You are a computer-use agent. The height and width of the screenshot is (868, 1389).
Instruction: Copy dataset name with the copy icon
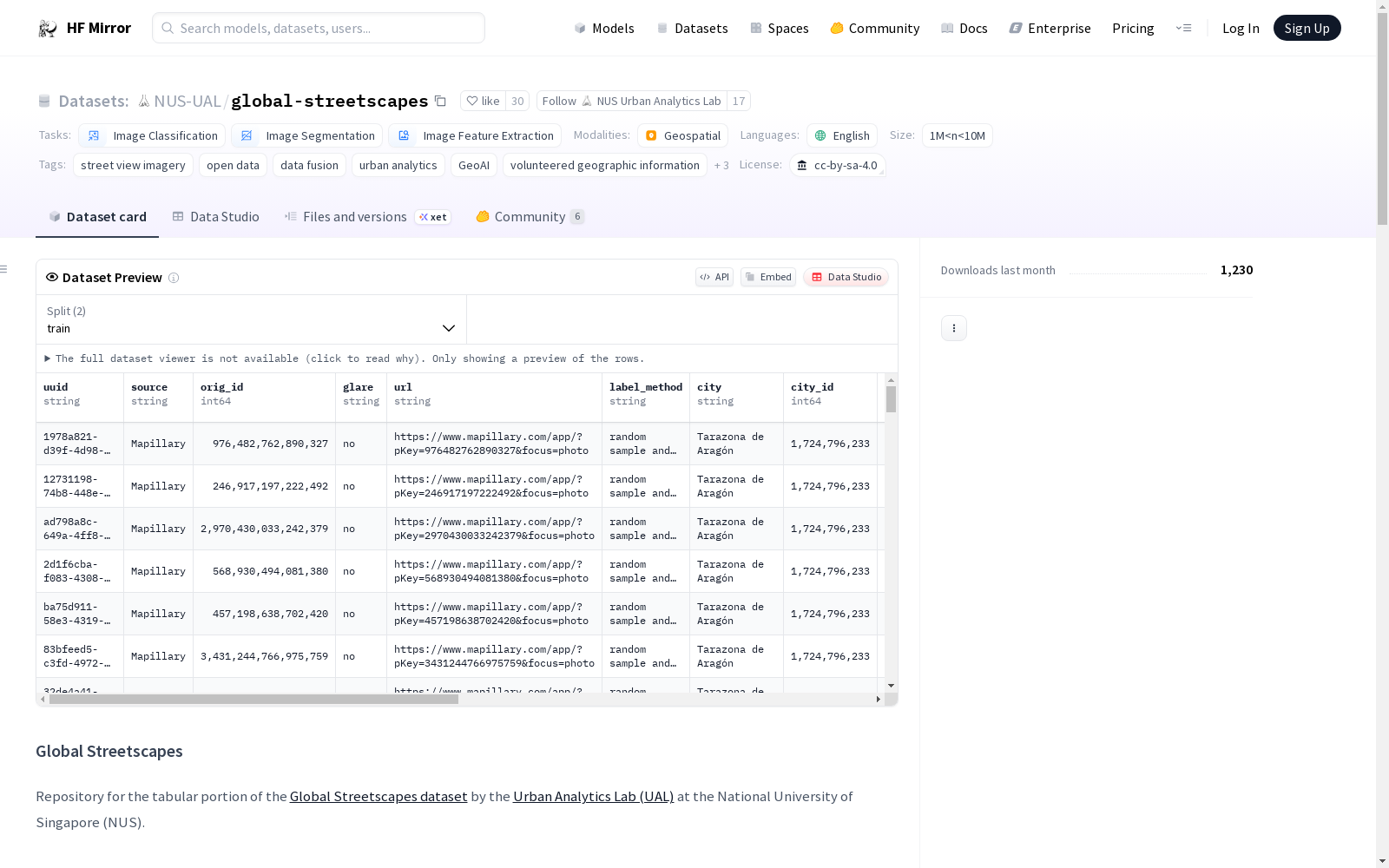point(440,101)
